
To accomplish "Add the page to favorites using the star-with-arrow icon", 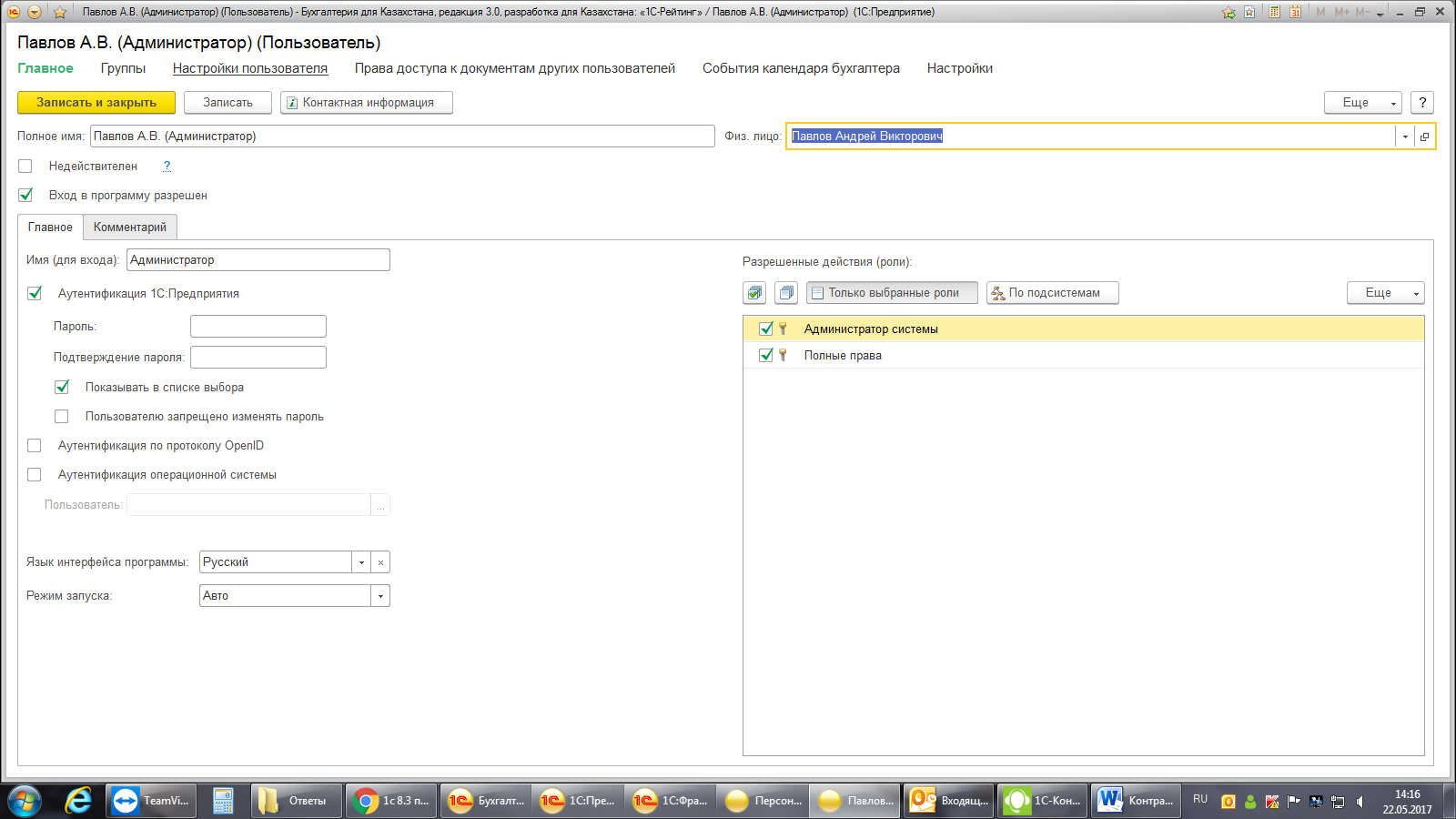I will pos(1229,12).
